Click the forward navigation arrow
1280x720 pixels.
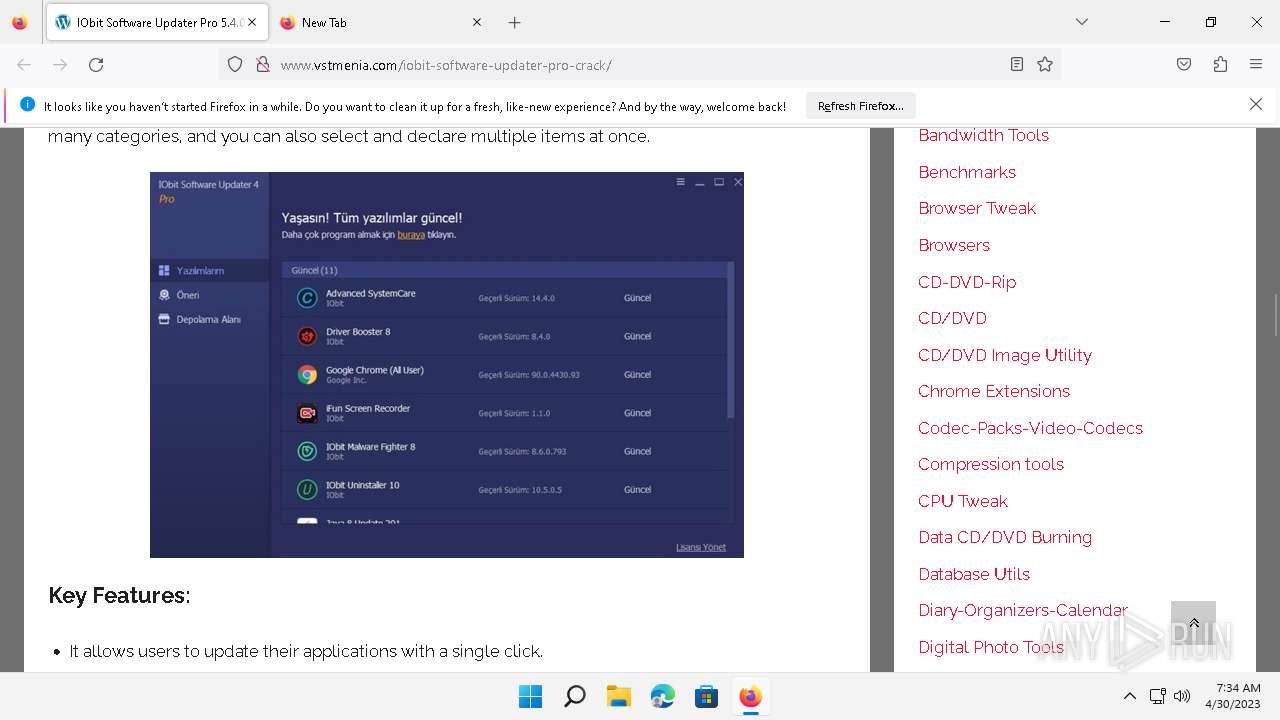60,65
